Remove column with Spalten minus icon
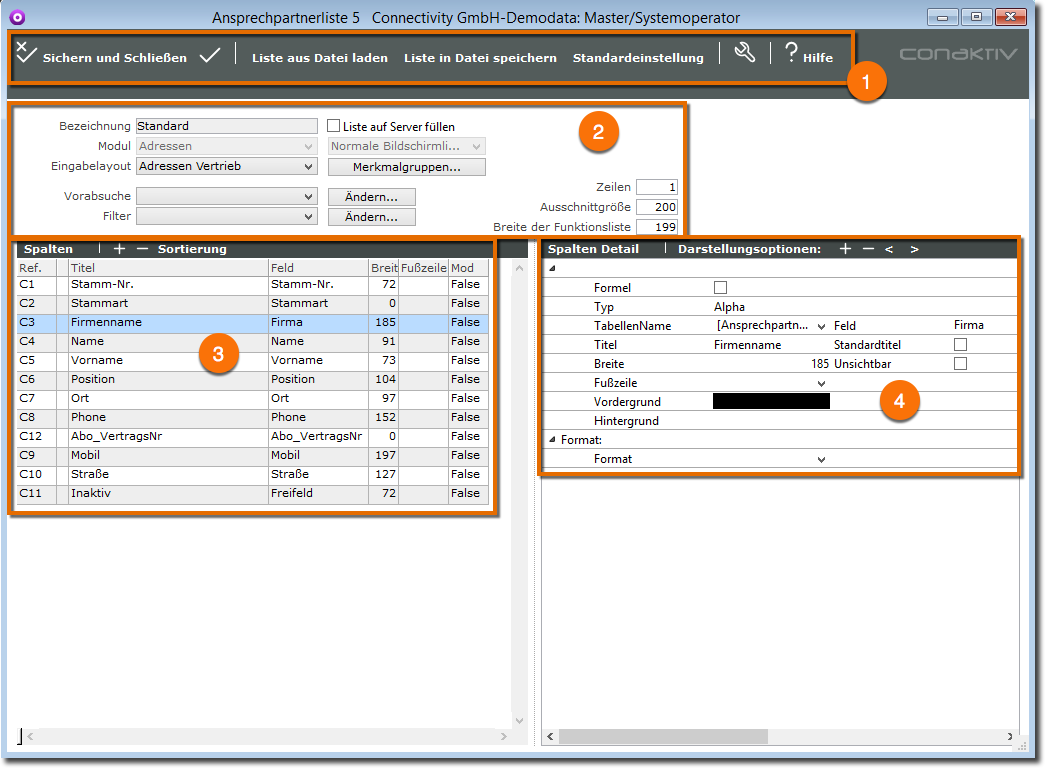 tap(142, 249)
